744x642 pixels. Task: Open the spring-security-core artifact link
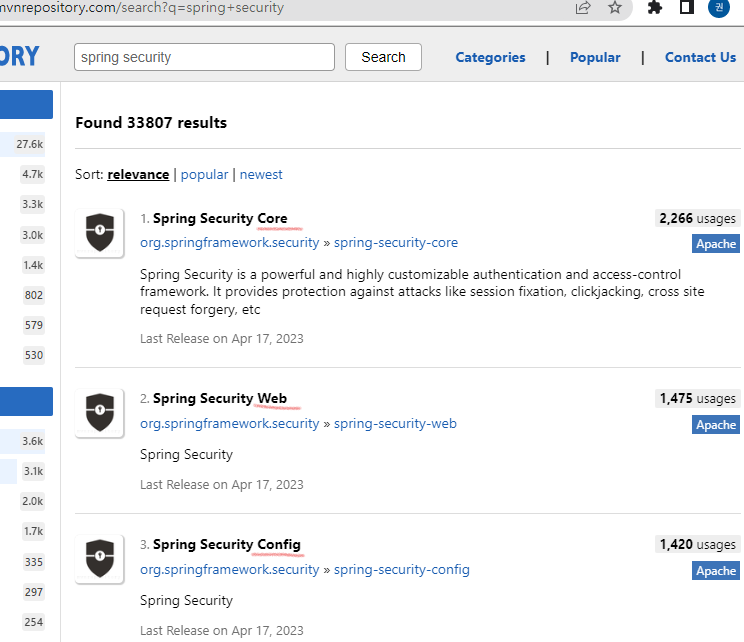point(396,242)
